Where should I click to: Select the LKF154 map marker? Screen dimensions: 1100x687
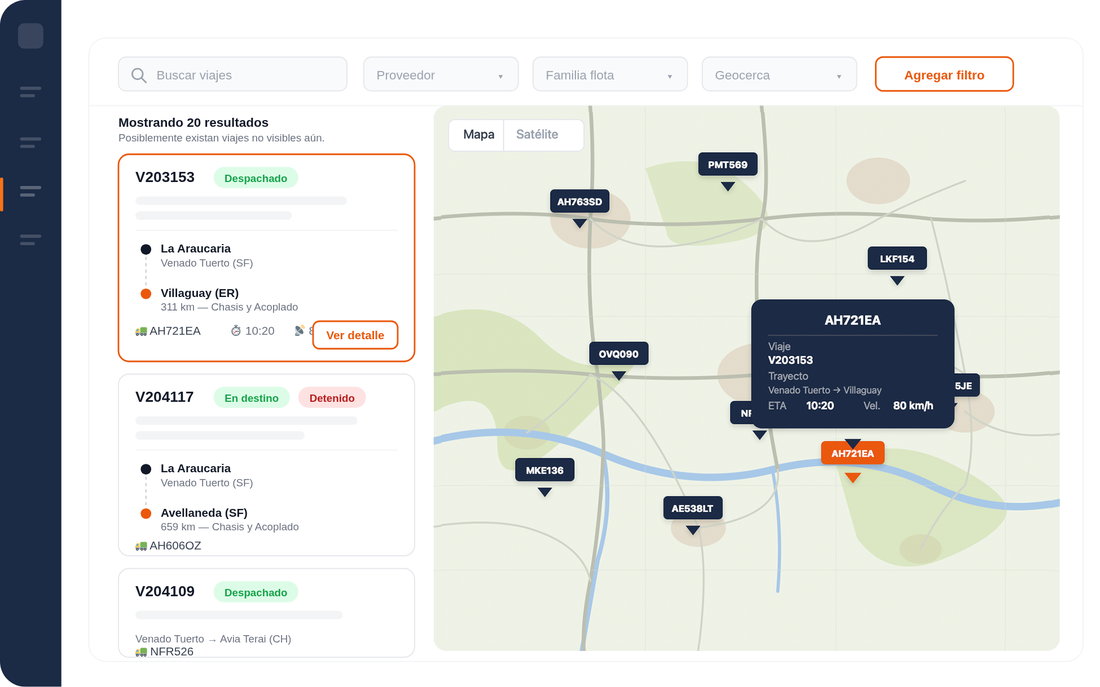click(897, 259)
